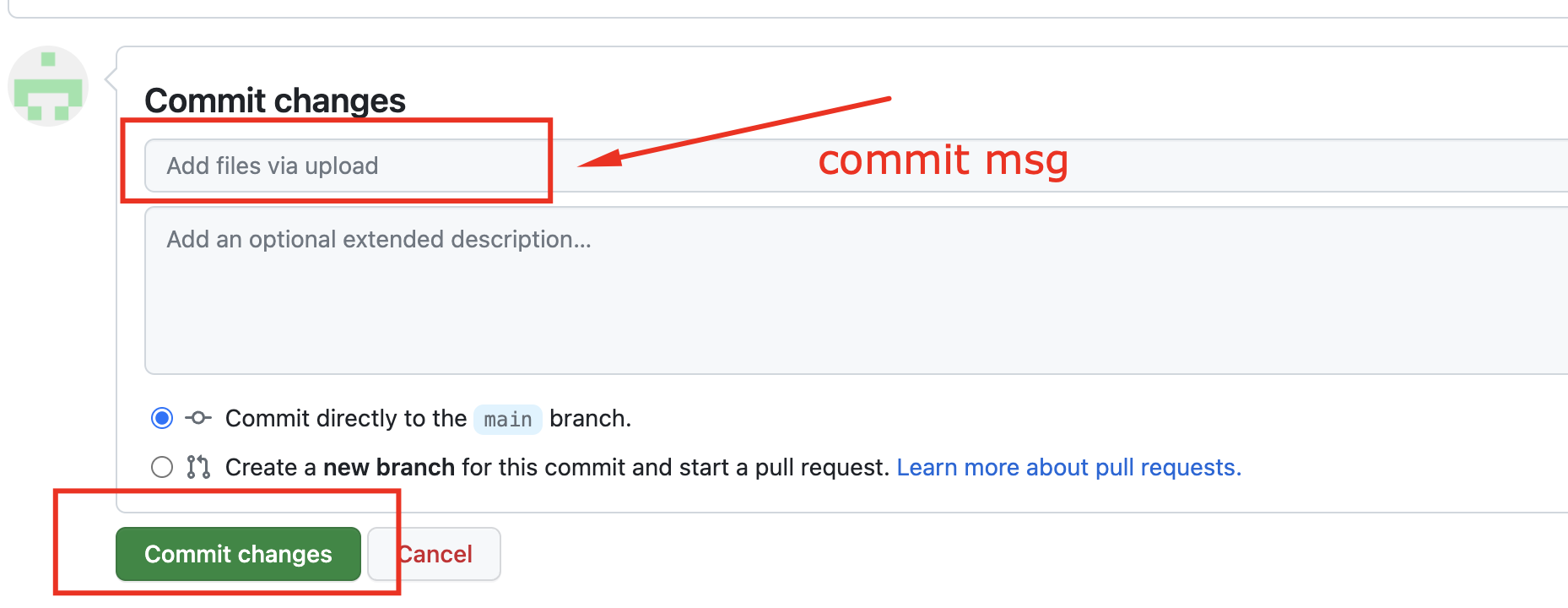This screenshot has height=608, width=1568.
Task: Click the green identicon user avatar
Action: 48,86
